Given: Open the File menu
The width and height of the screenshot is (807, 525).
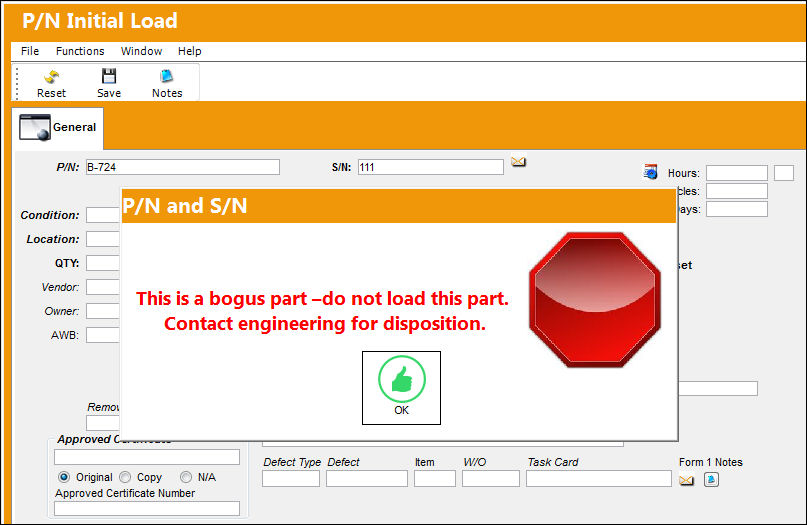Looking at the screenshot, I should click(30, 51).
